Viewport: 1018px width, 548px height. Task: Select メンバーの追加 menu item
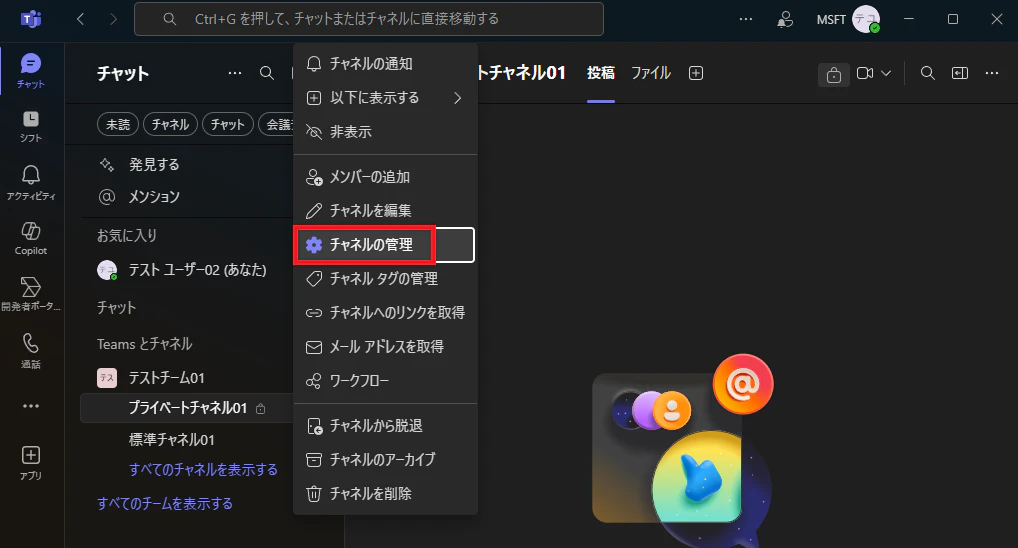(385, 177)
